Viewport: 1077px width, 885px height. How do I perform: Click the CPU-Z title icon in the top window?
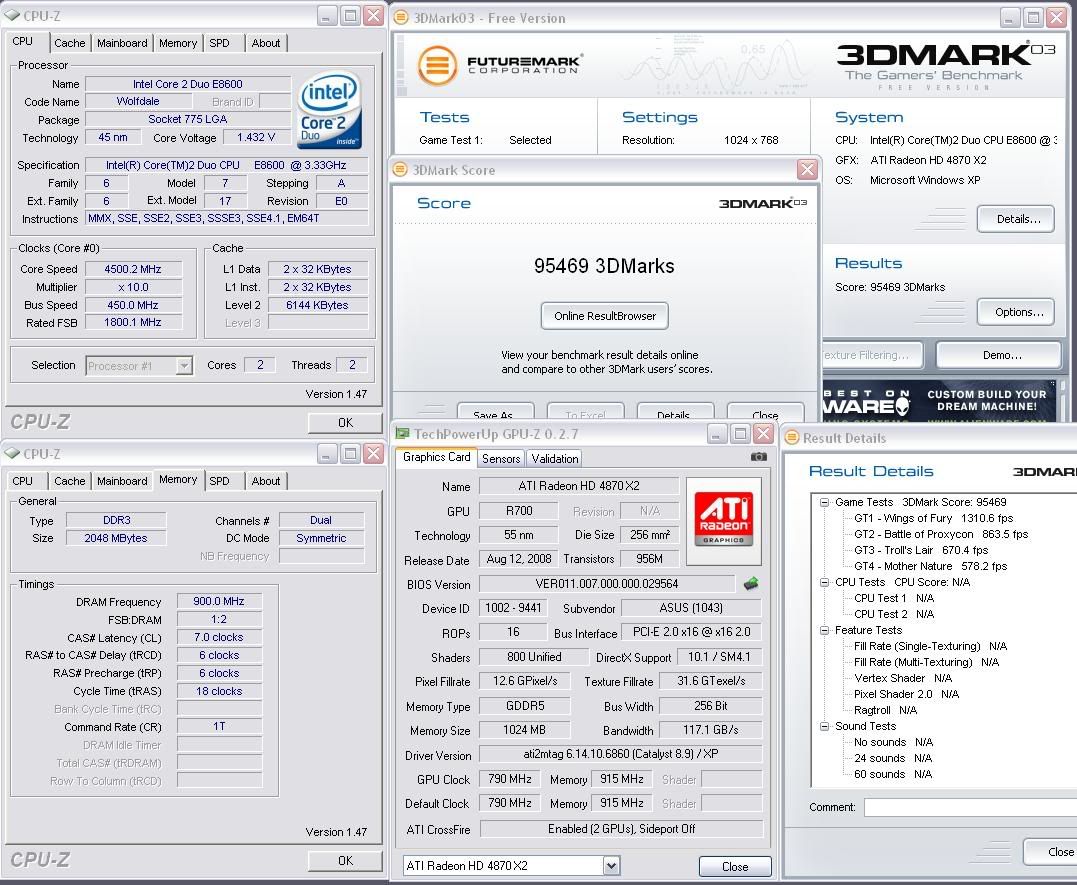click(x=12, y=15)
